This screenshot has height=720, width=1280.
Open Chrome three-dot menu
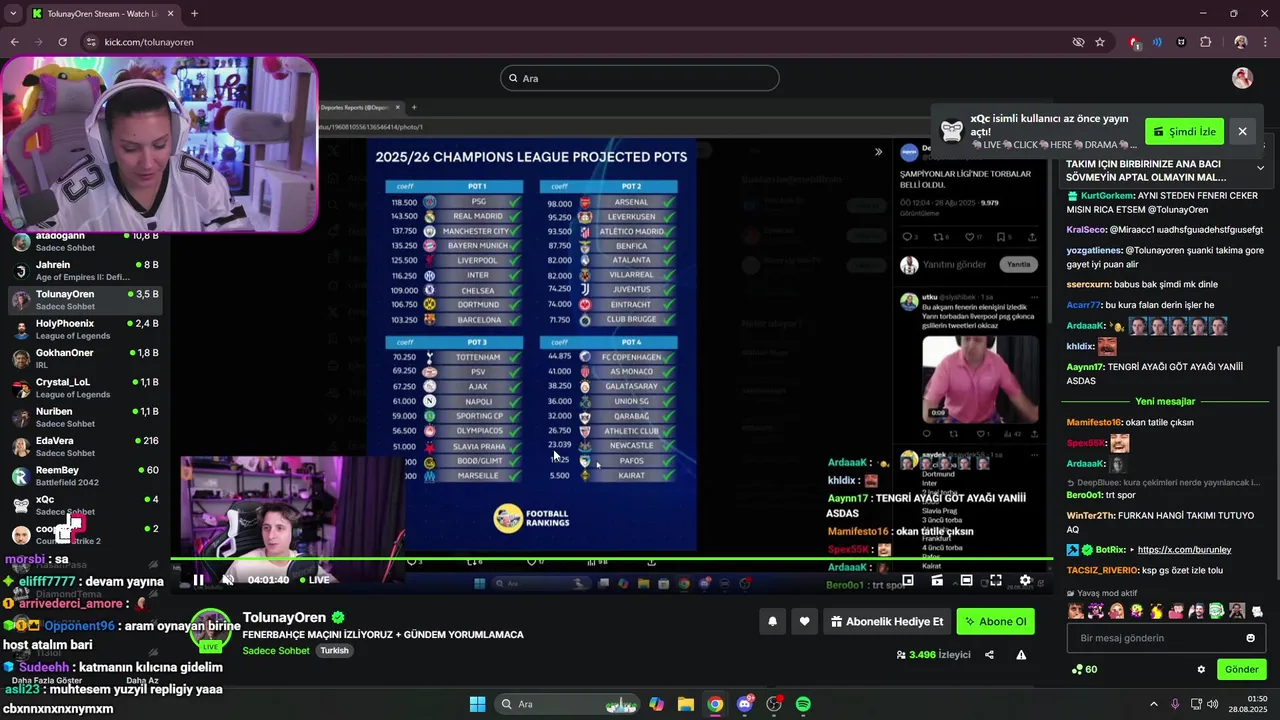pyautogui.click(x=1264, y=42)
